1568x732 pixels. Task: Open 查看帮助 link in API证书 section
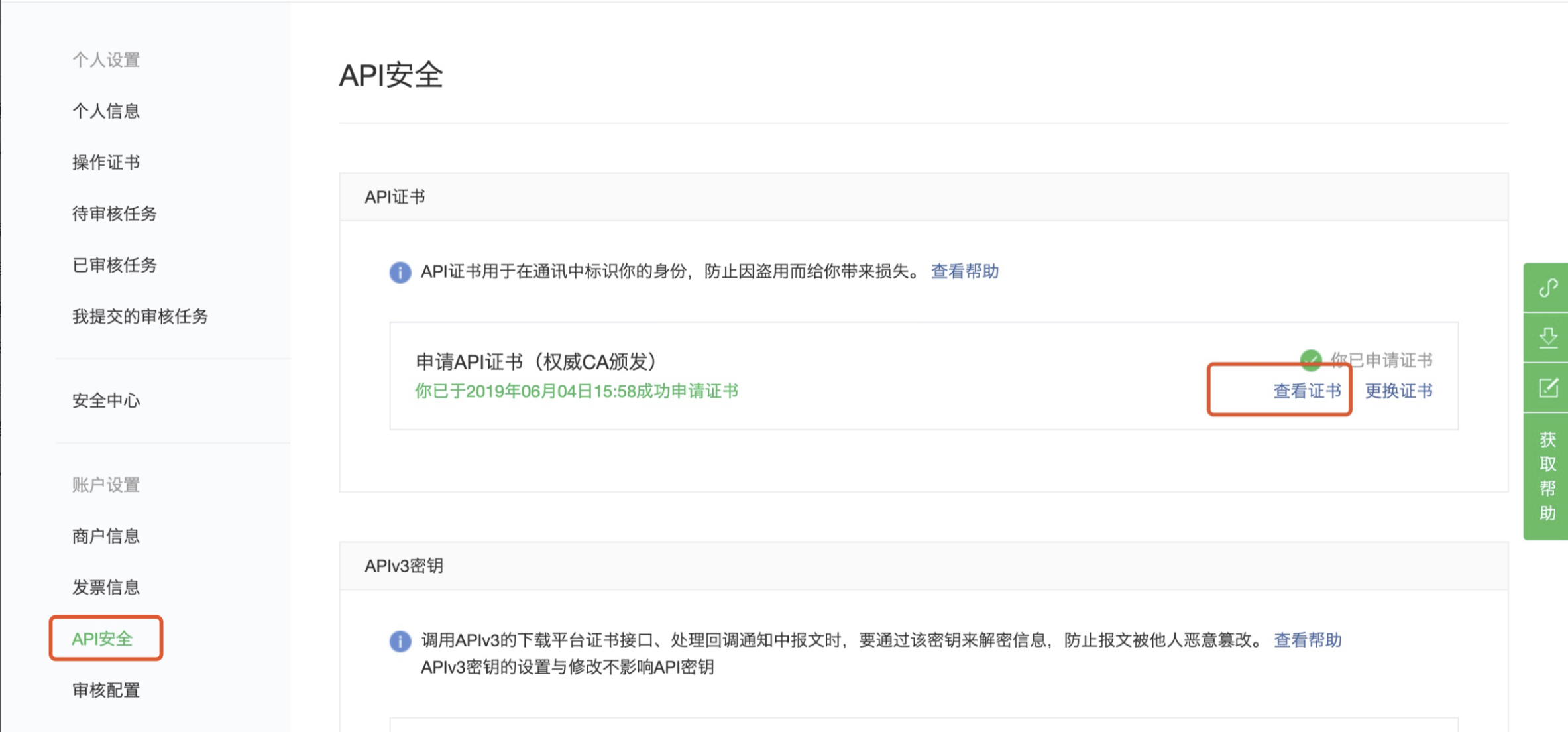pos(964,272)
